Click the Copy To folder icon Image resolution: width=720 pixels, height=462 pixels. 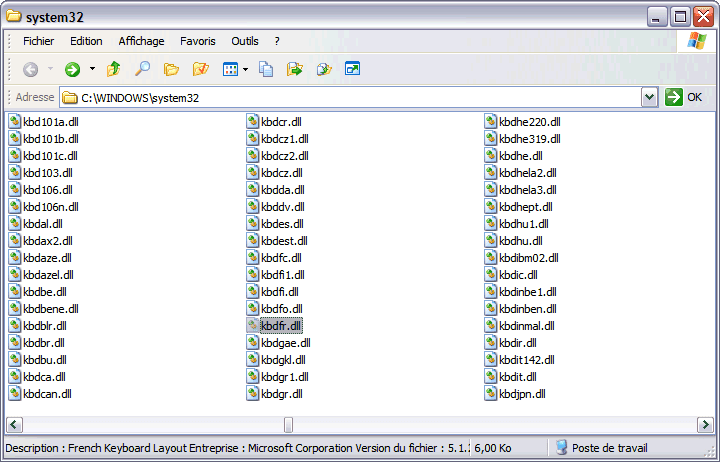tap(324, 69)
